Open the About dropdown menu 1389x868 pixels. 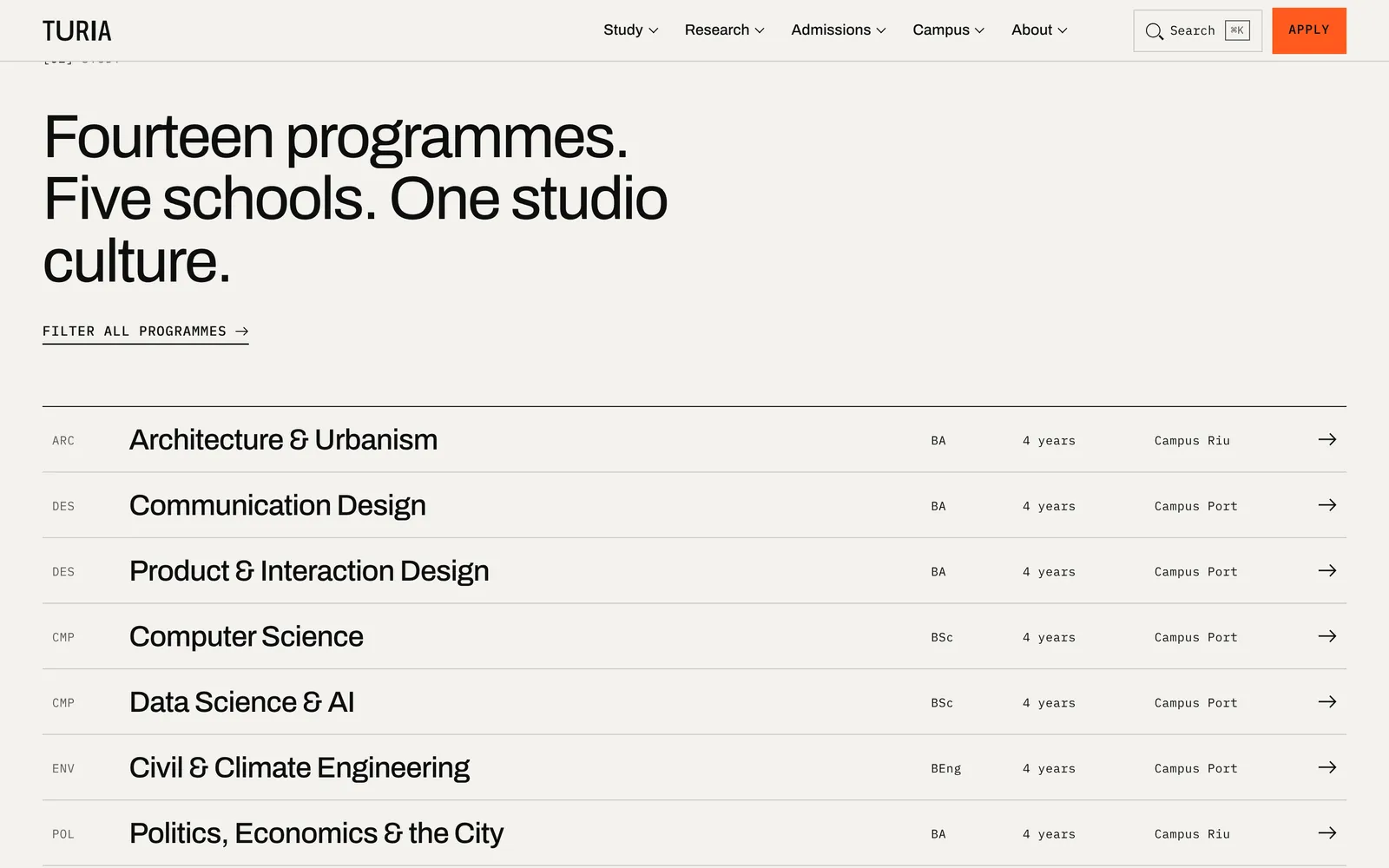[x=1039, y=30]
